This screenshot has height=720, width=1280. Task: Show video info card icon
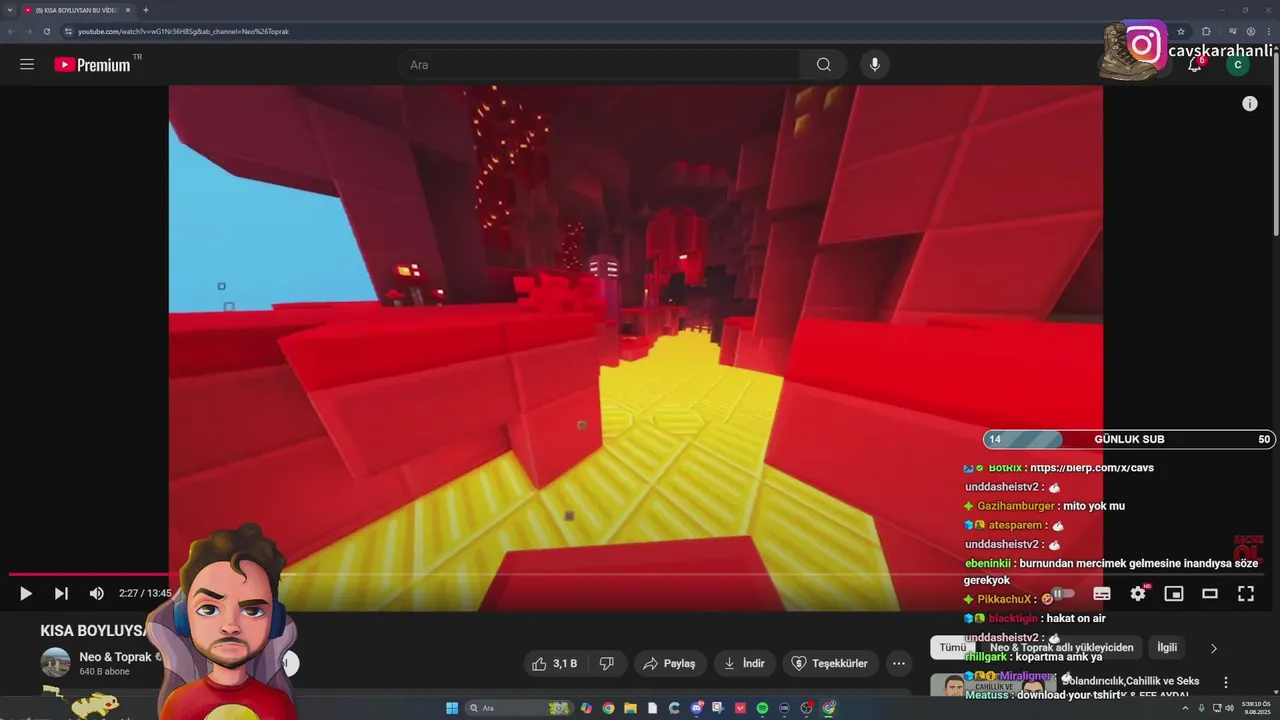[x=1249, y=104]
